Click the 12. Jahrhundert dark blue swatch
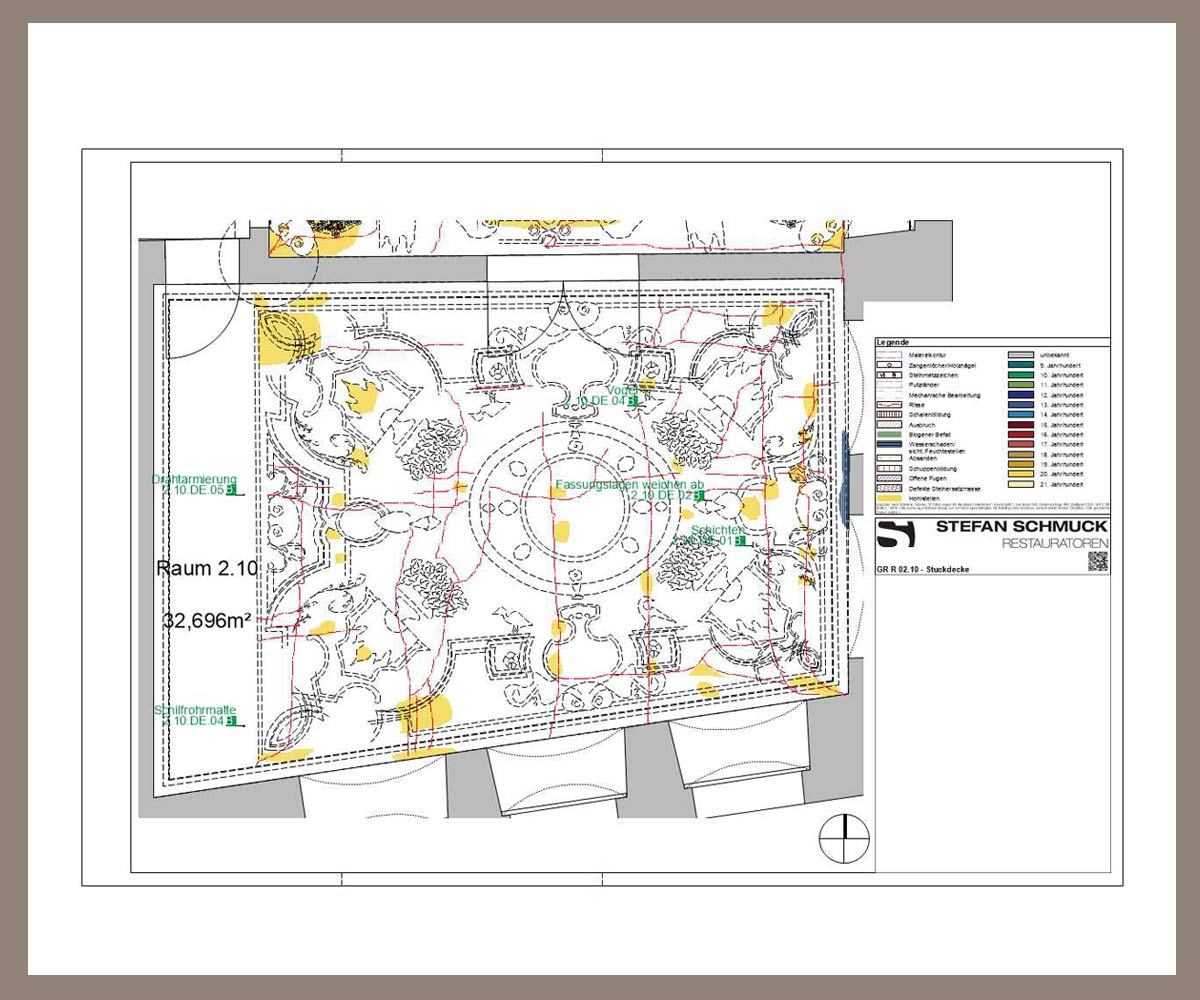The height and width of the screenshot is (1000, 1200). pyautogui.click(x=1022, y=395)
